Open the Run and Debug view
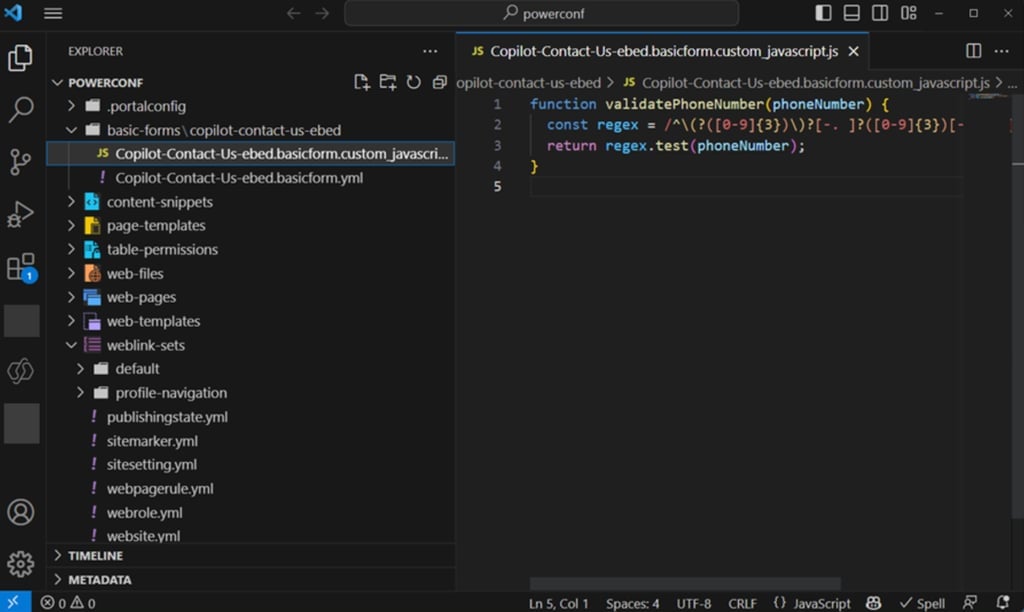This screenshot has width=1024, height=612. (x=20, y=214)
